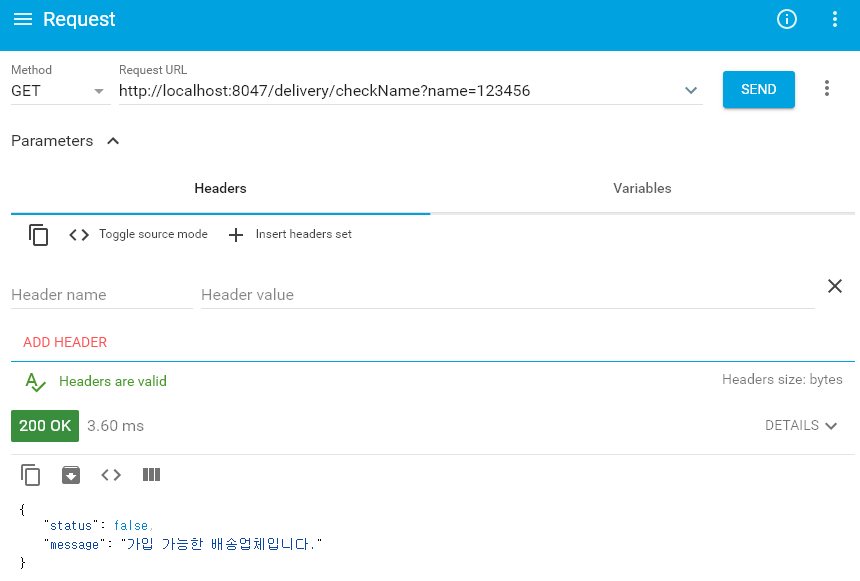Viewport: 860px width, 581px height.
Task: Focus the Header value field
Action: click(507, 295)
